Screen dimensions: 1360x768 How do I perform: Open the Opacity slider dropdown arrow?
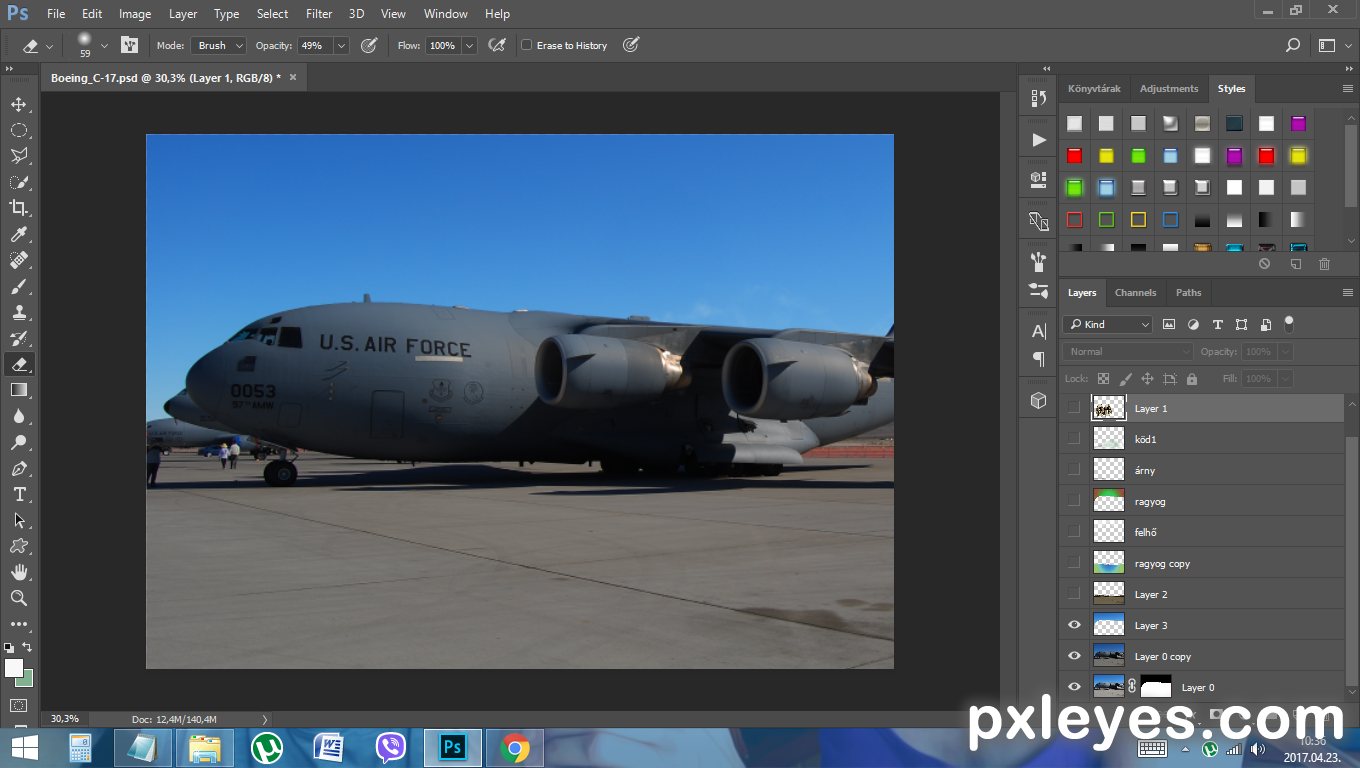pyautogui.click(x=341, y=45)
